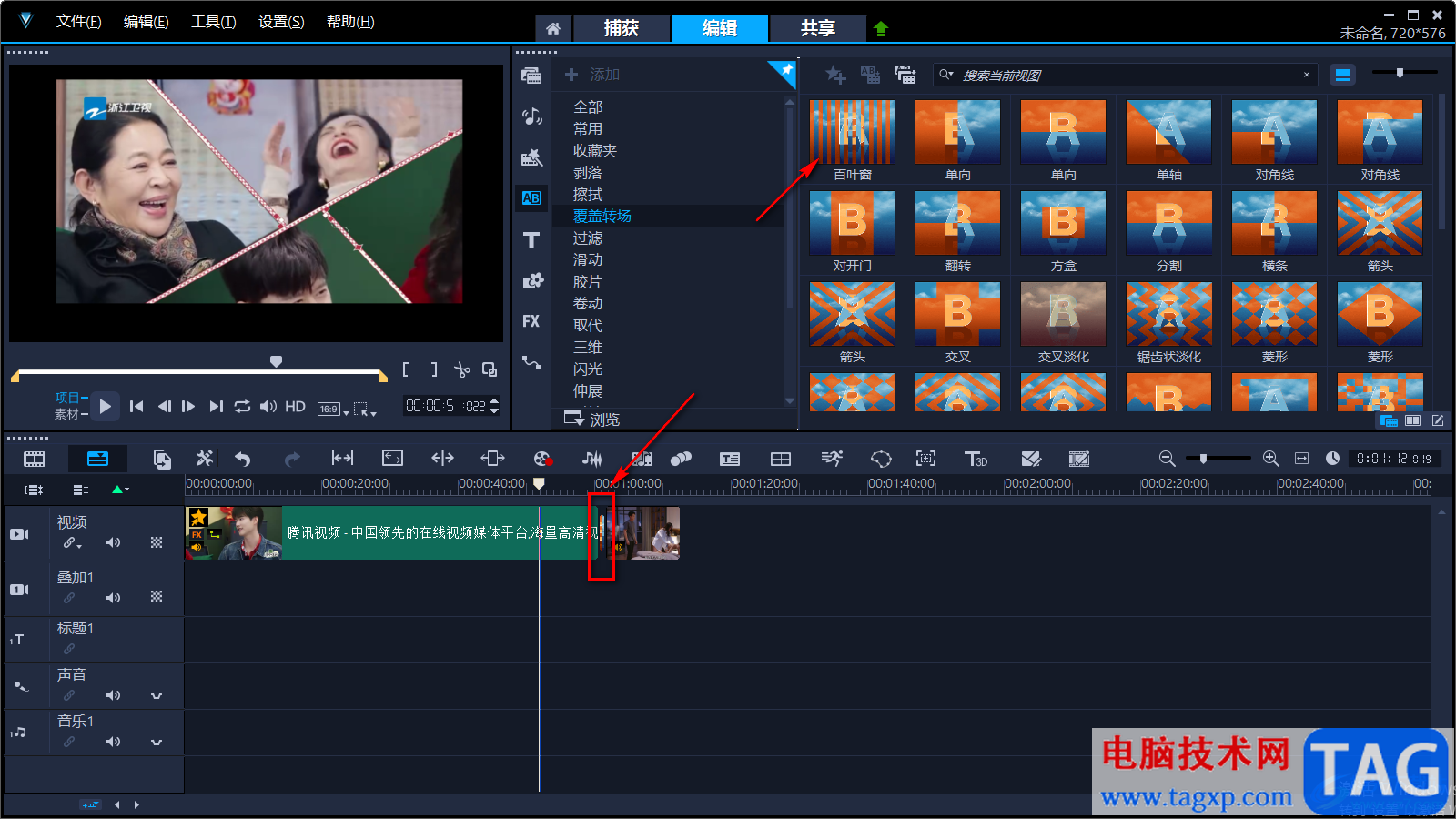Switch preview mode to 素材
This screenshot has width=1456, height=819.
coord(67,414)
